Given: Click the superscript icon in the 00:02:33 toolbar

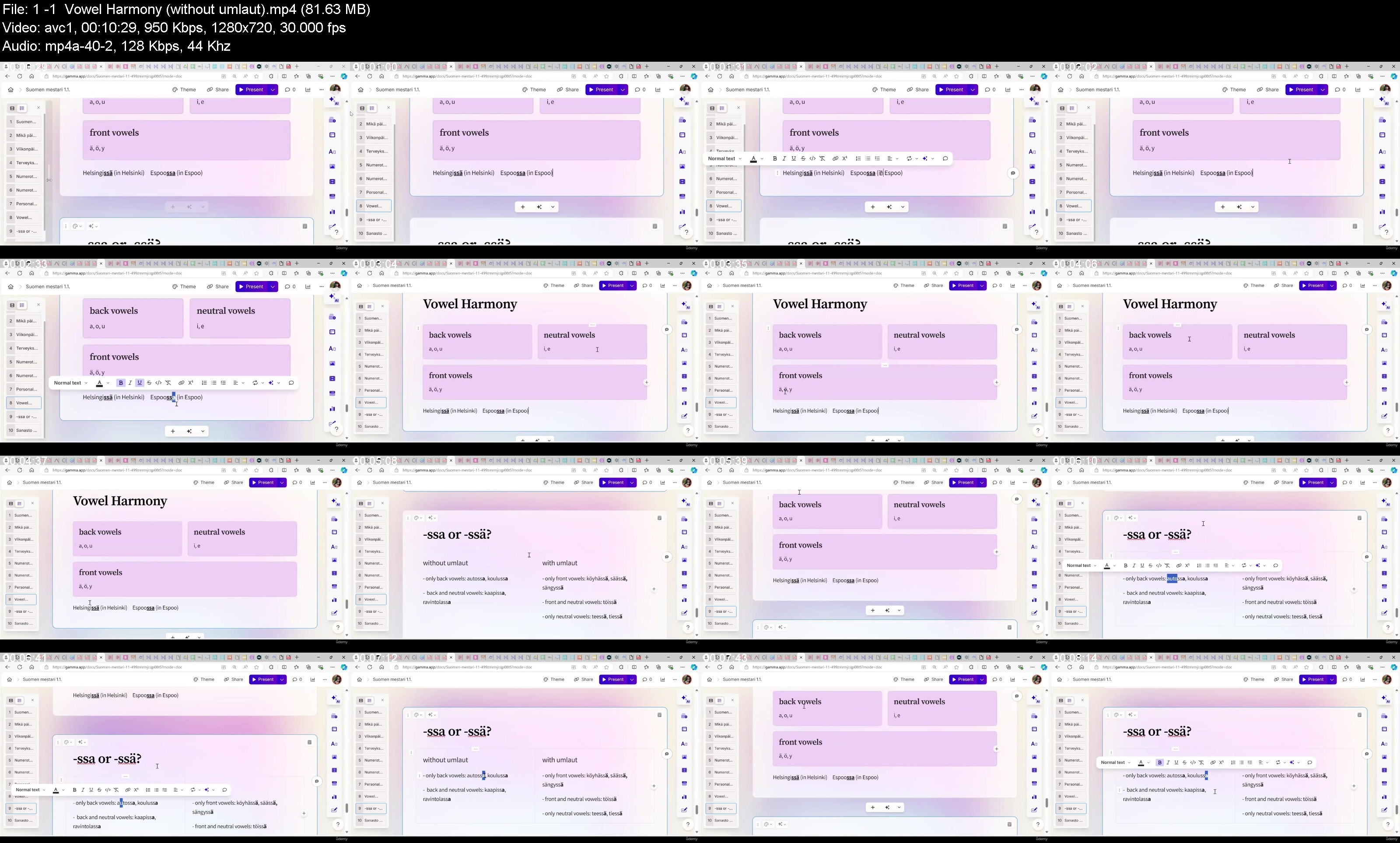Looking at the screenshot, I should click(191, 383).
